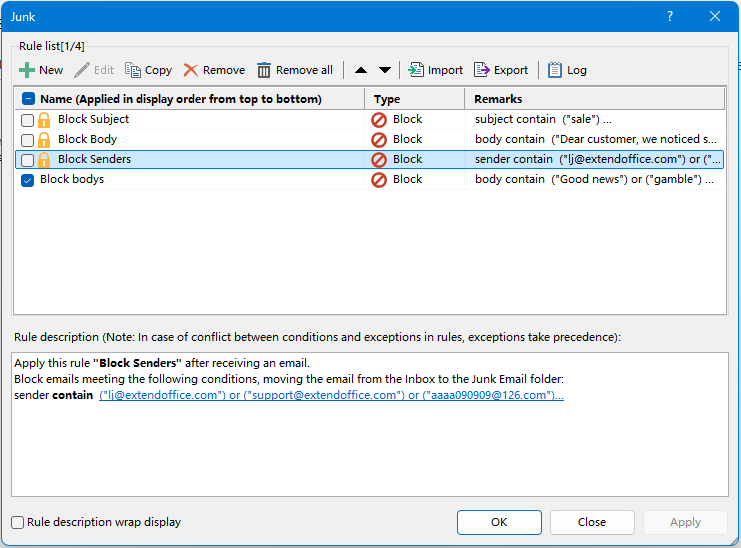Click the Remove all trash icon
741x548 pixels.
tap(264, 70)
